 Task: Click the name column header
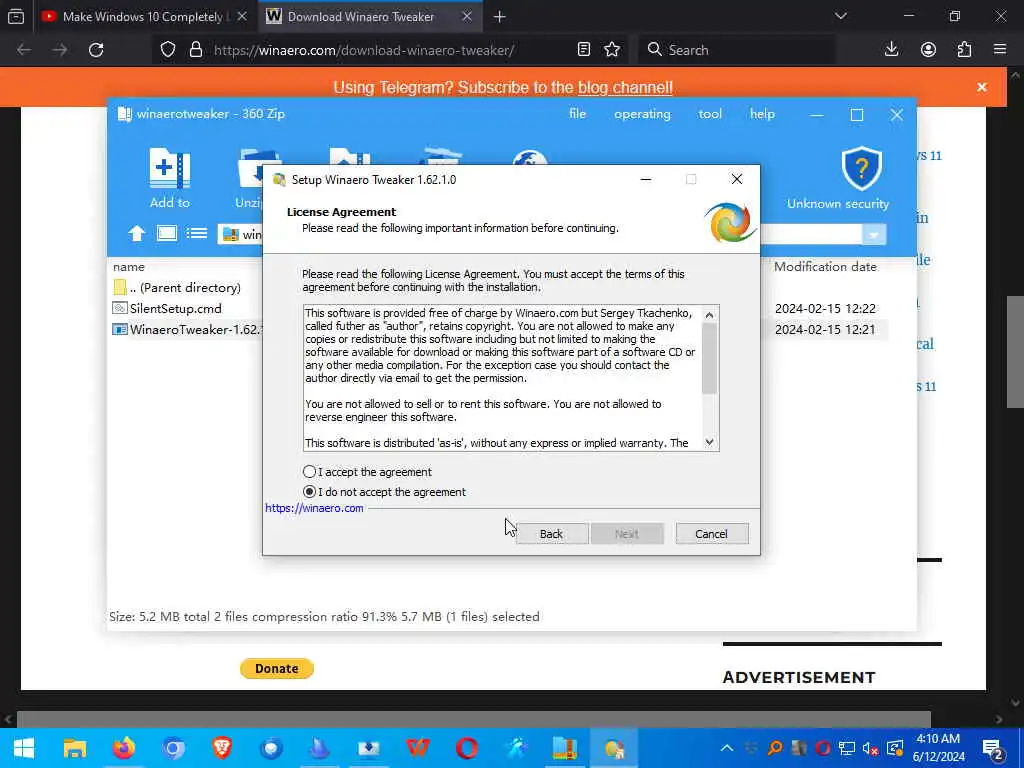tap(129, 266)
